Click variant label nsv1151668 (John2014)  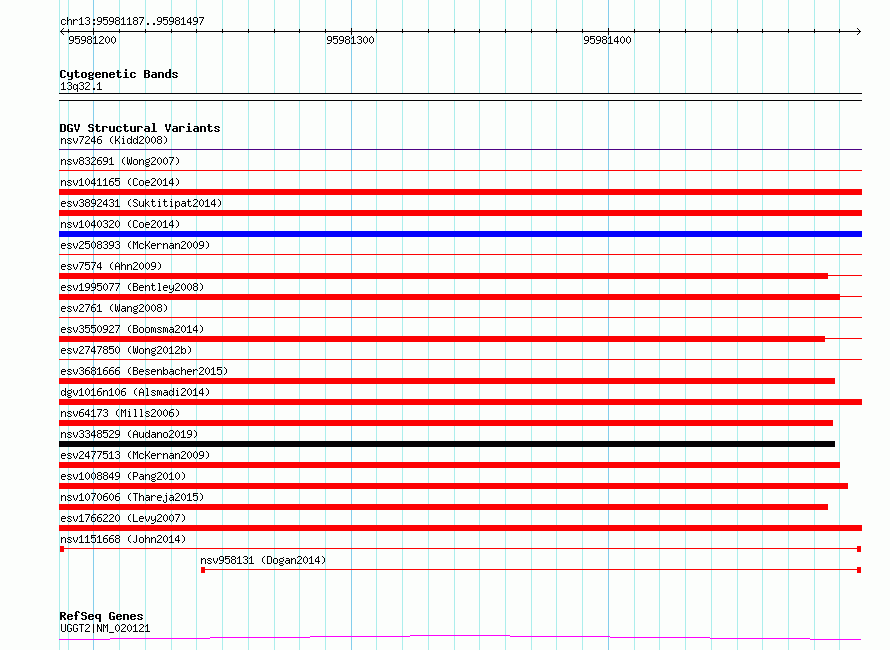(123, 539)
